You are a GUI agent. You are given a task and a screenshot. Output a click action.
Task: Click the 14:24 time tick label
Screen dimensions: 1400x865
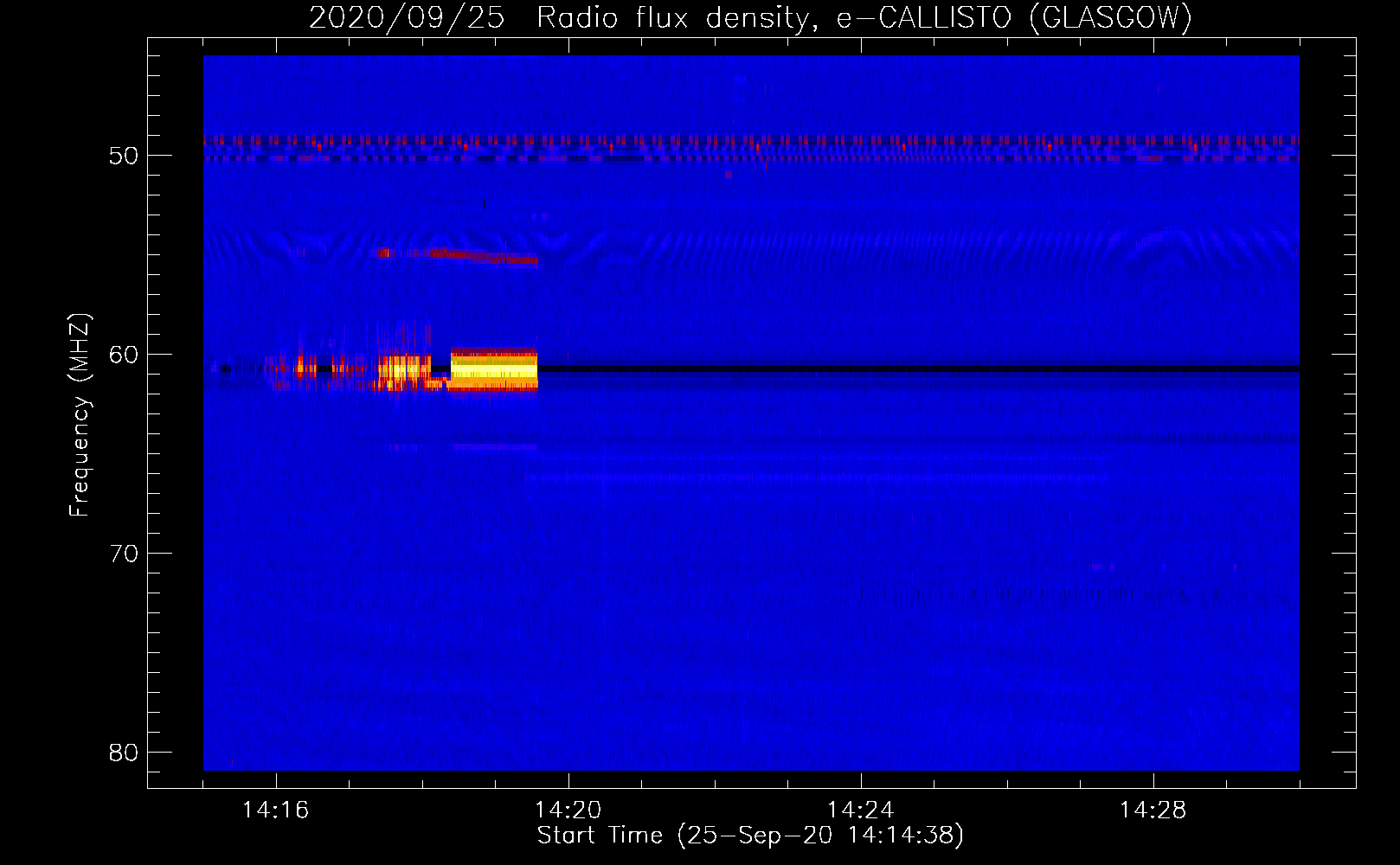click(860, 811)
